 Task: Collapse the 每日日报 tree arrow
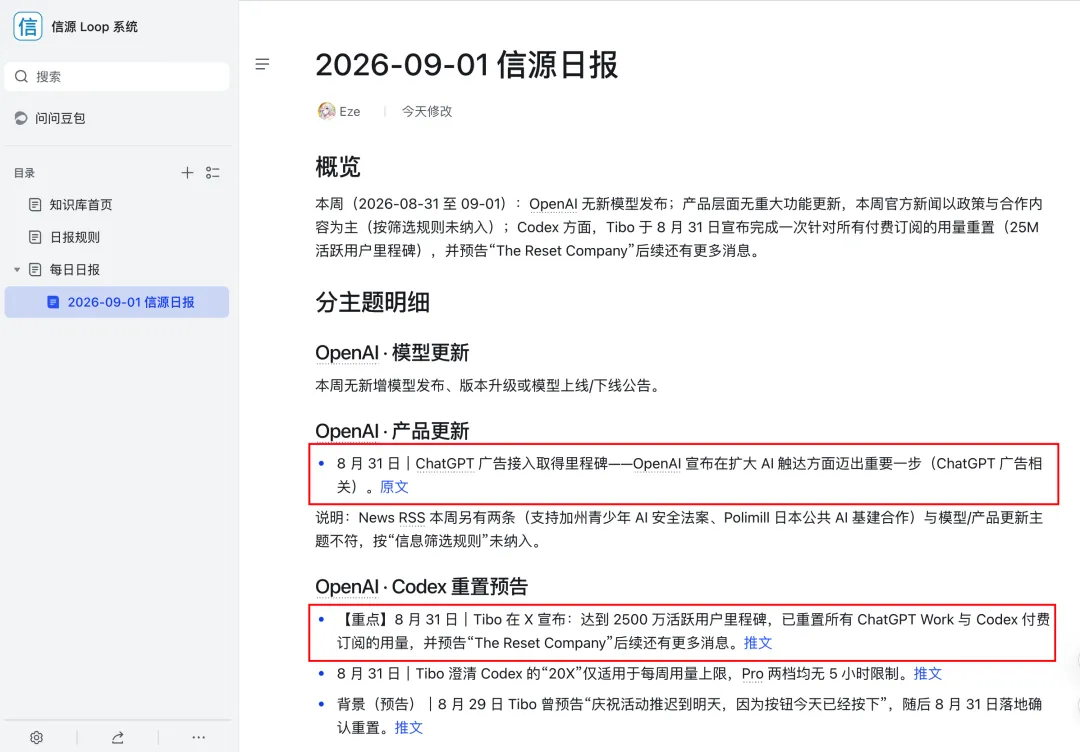point(17,269)
